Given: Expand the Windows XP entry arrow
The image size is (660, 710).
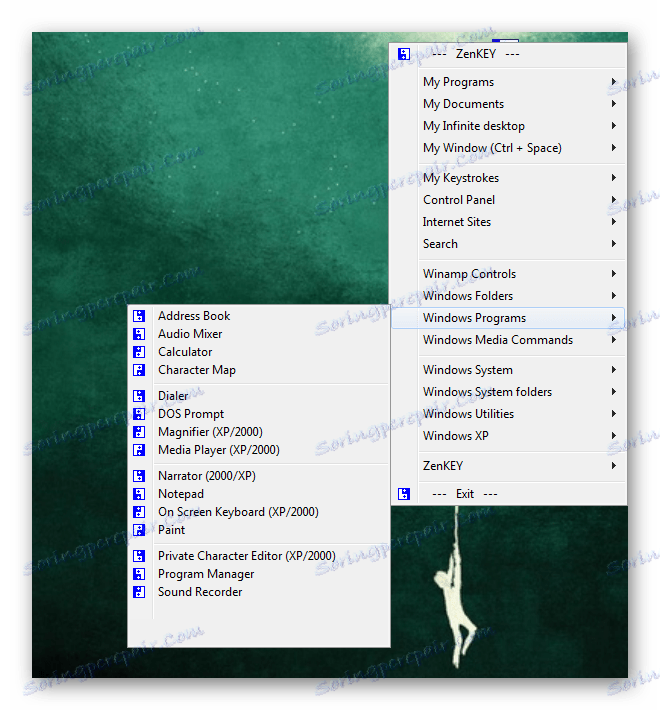Looking at the screenshot, I should click(614, 436).
